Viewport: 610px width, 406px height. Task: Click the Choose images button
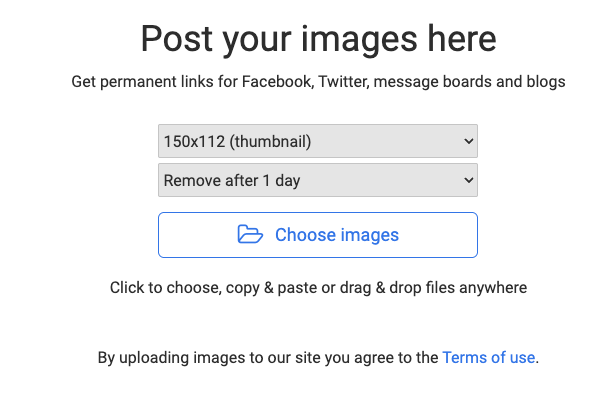[x=318, y=235]
